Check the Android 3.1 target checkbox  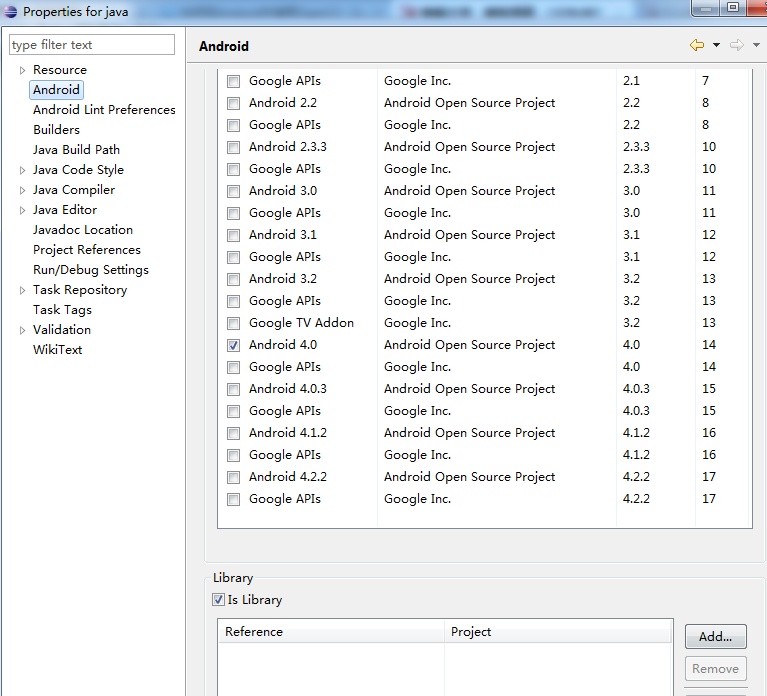(x=233, y=235)
